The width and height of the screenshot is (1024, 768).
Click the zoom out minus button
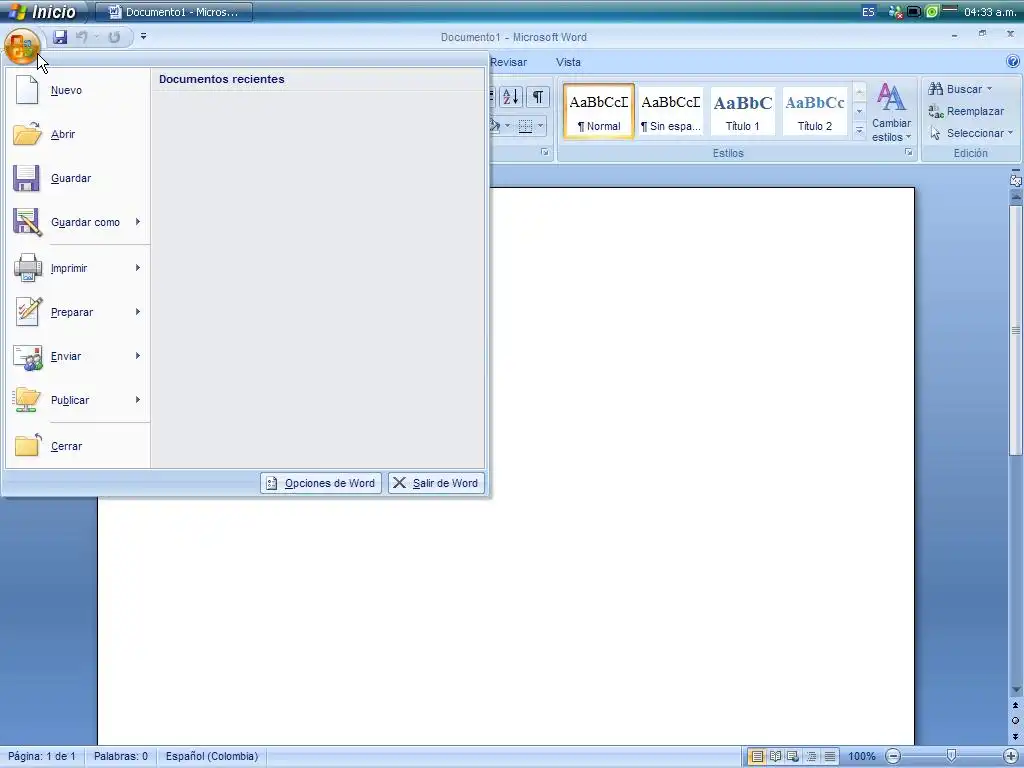pos(893,756)
